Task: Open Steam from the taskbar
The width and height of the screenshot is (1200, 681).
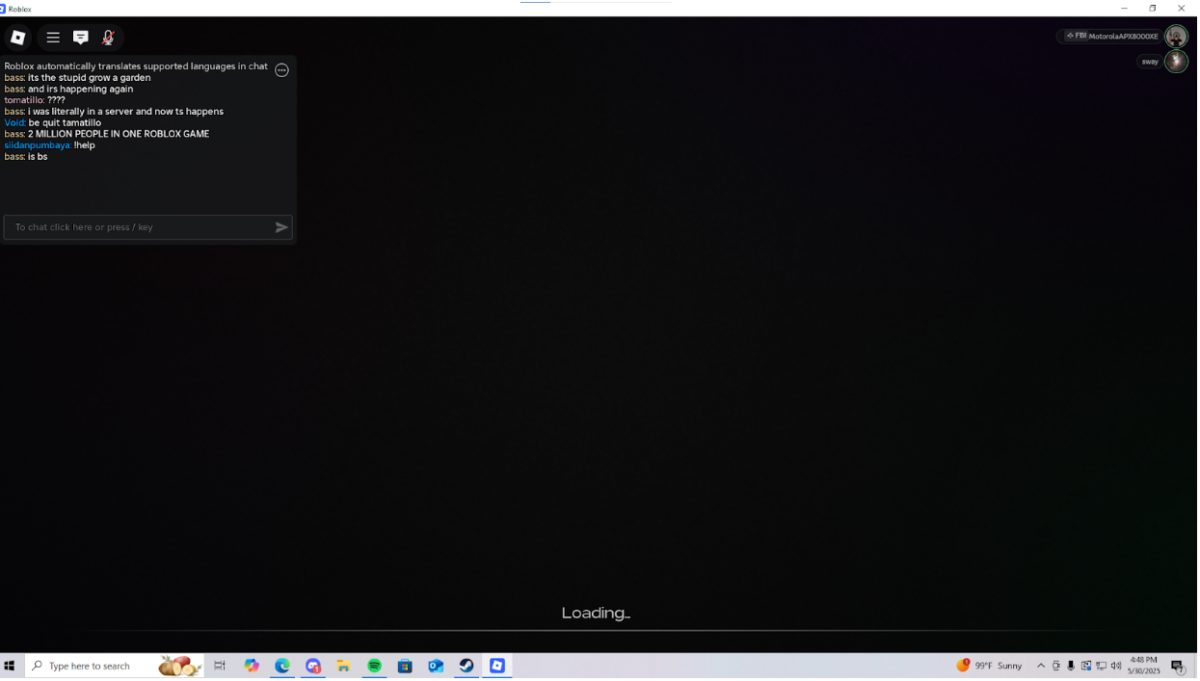Action: 466,666
